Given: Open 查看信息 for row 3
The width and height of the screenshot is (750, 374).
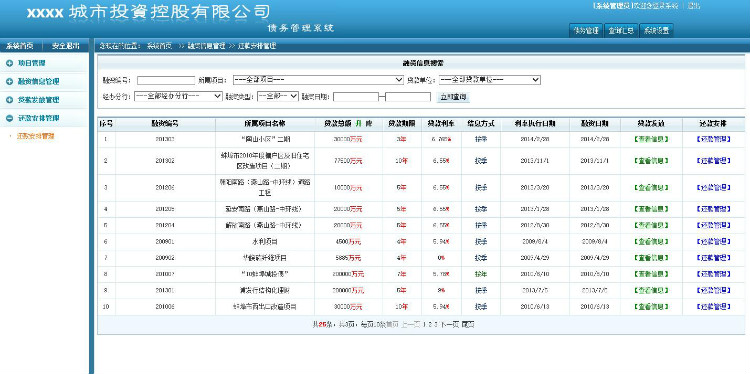Looking at the screenshot, I should coord(651,187).
